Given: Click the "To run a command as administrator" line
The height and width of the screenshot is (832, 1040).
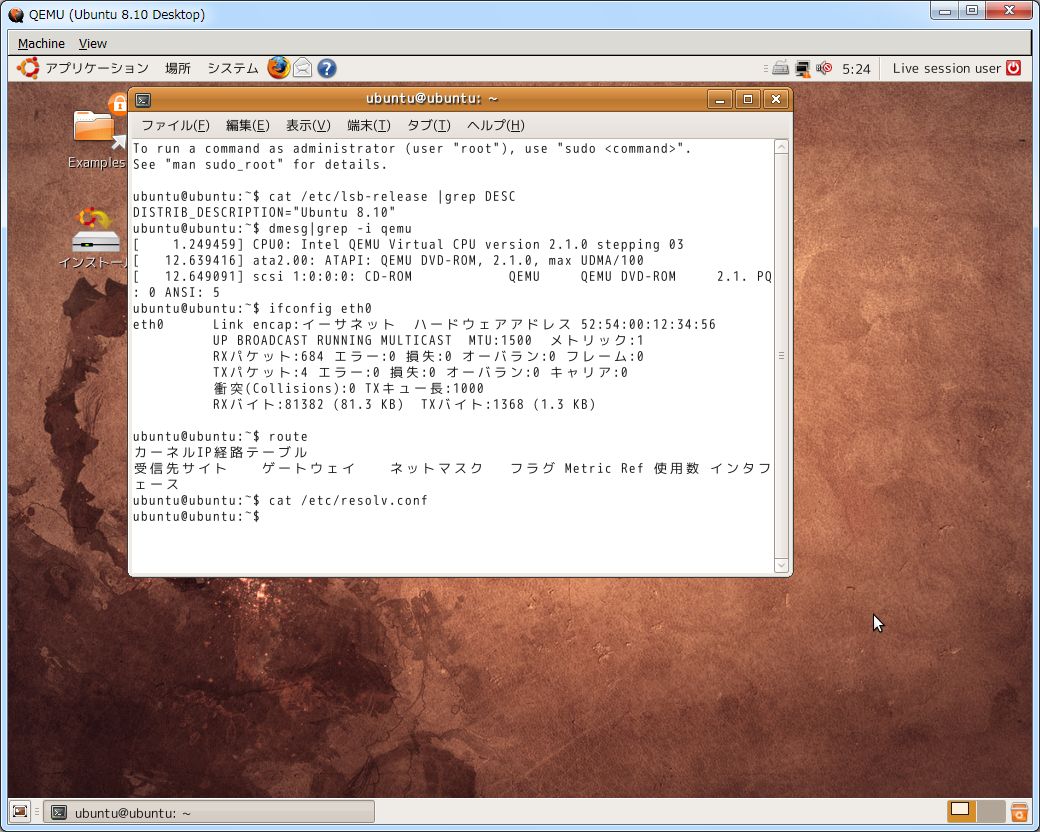Looking at the screenshot, I should click(x=412, y=149).
